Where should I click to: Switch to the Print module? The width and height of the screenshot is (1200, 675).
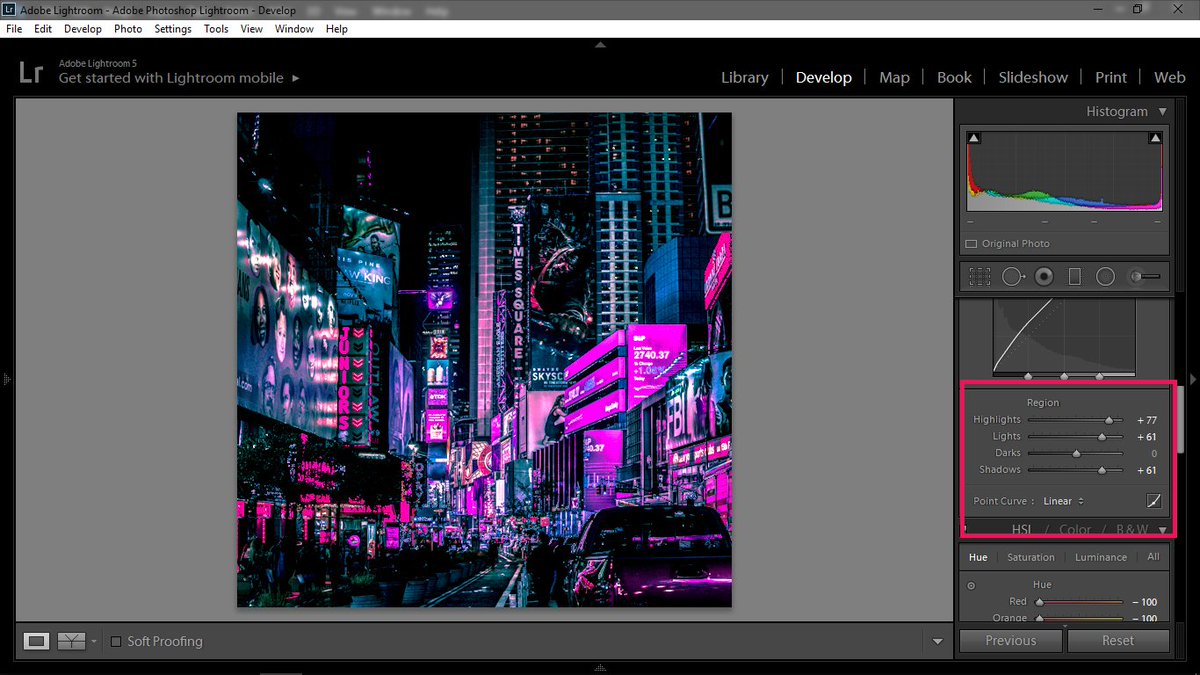pos(1110,77)
